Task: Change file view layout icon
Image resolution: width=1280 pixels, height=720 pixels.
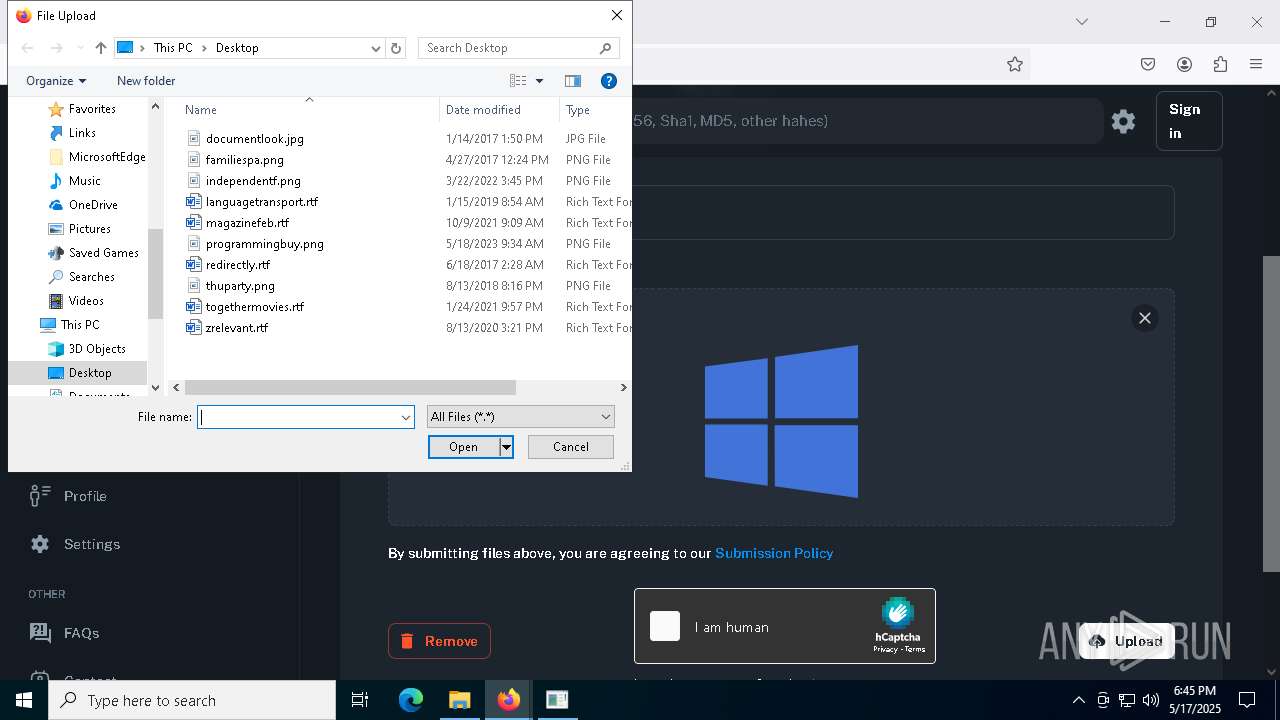Action: (x=518, y=81)
